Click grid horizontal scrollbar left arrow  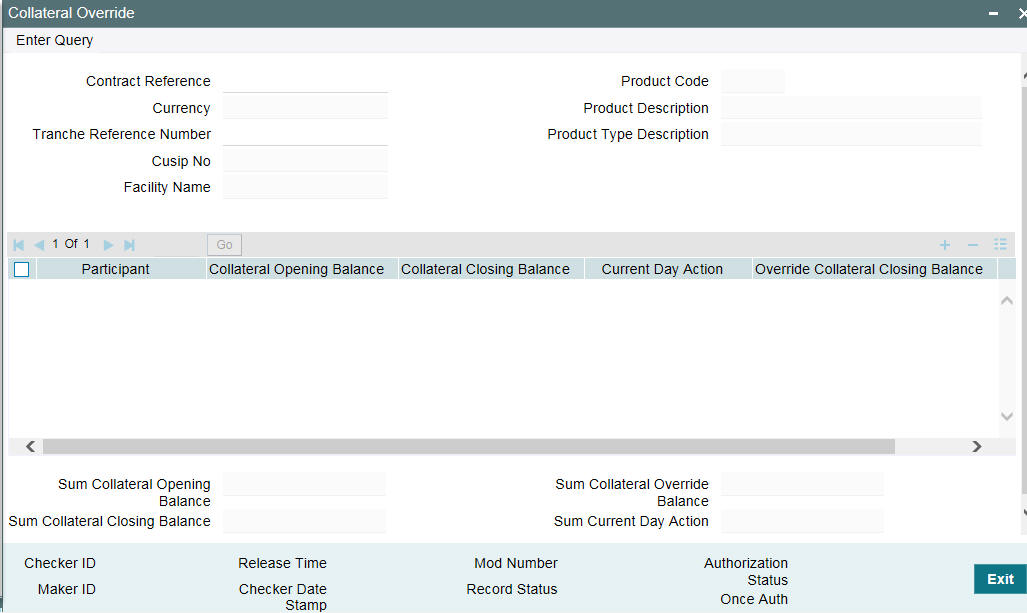tap(30, 447)
